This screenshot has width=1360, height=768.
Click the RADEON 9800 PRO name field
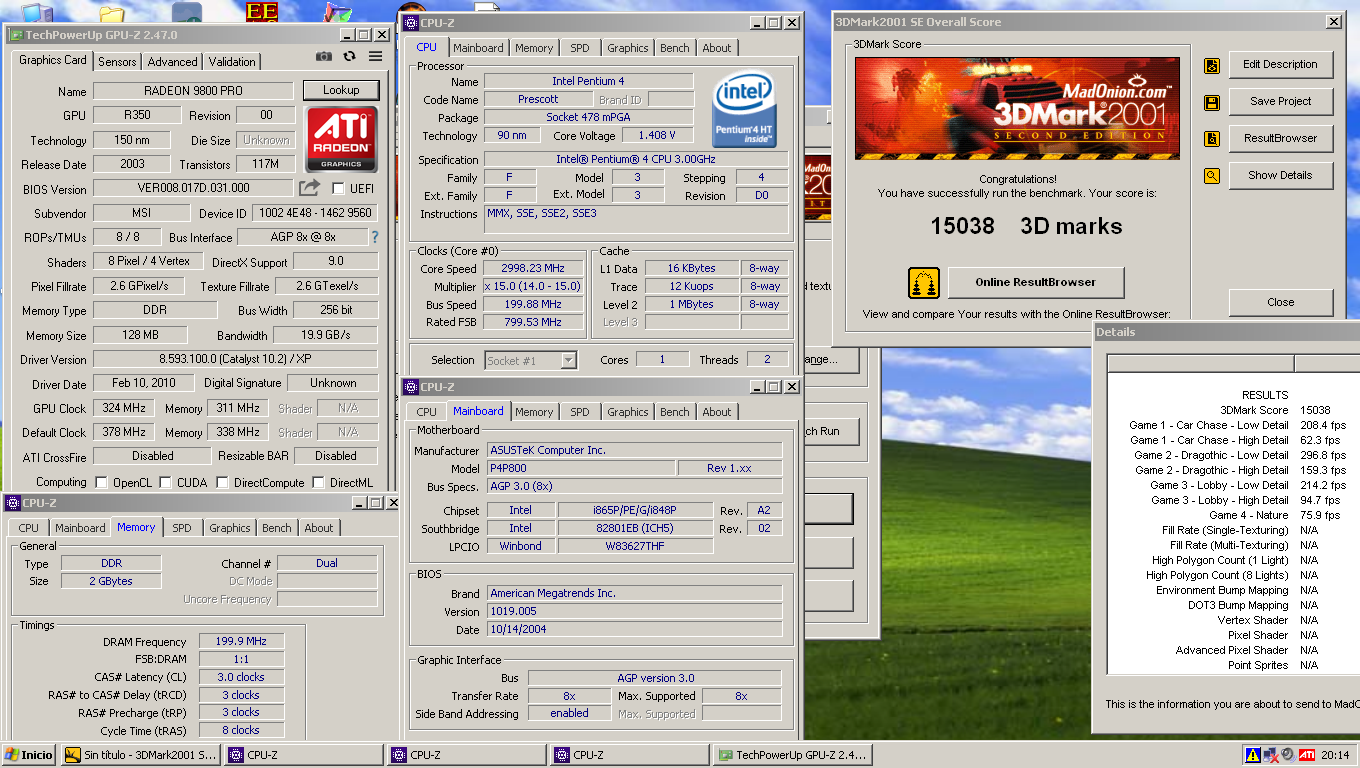(194, 91)
